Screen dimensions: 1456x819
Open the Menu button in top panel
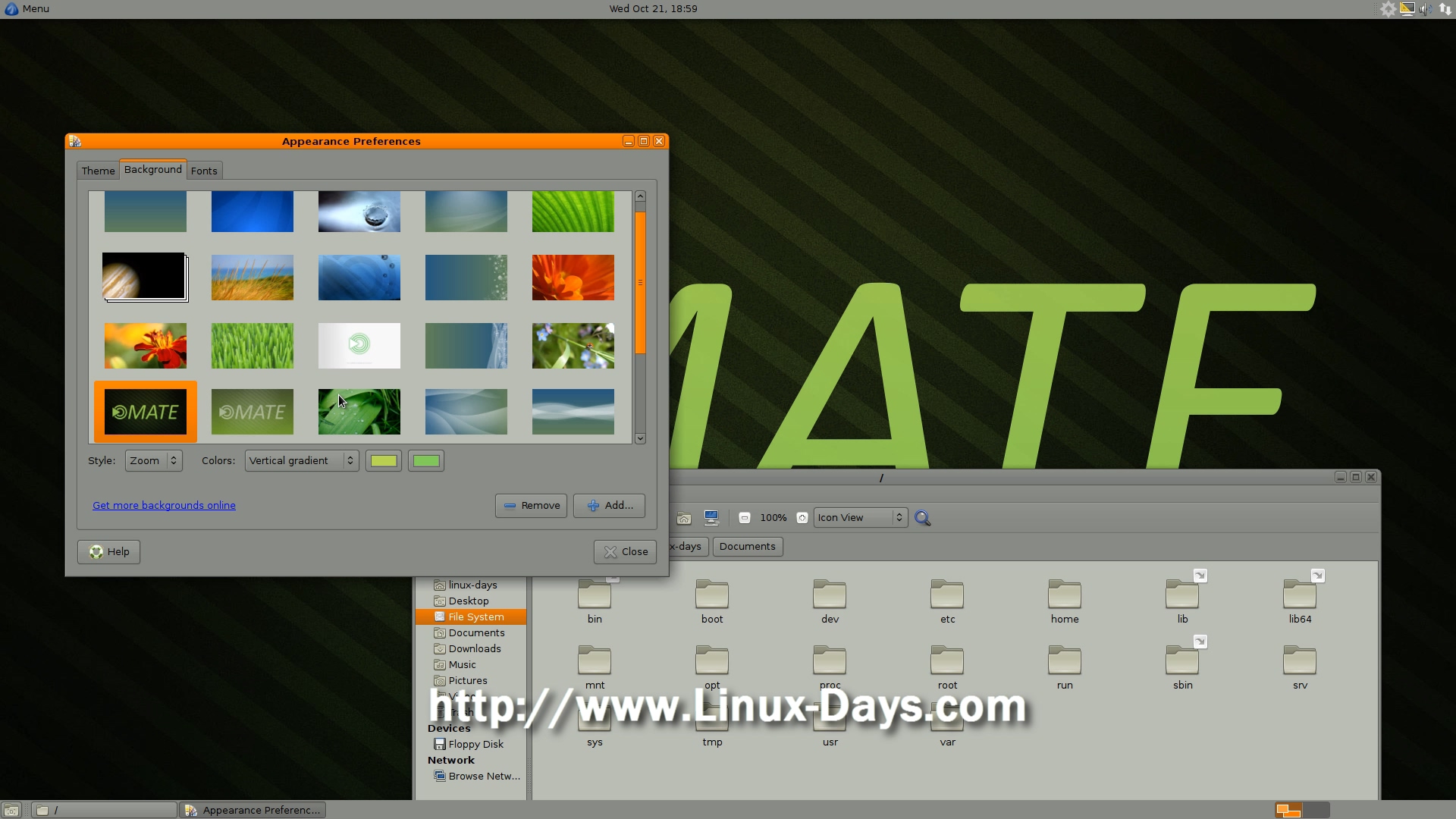(x=27, y=9)
